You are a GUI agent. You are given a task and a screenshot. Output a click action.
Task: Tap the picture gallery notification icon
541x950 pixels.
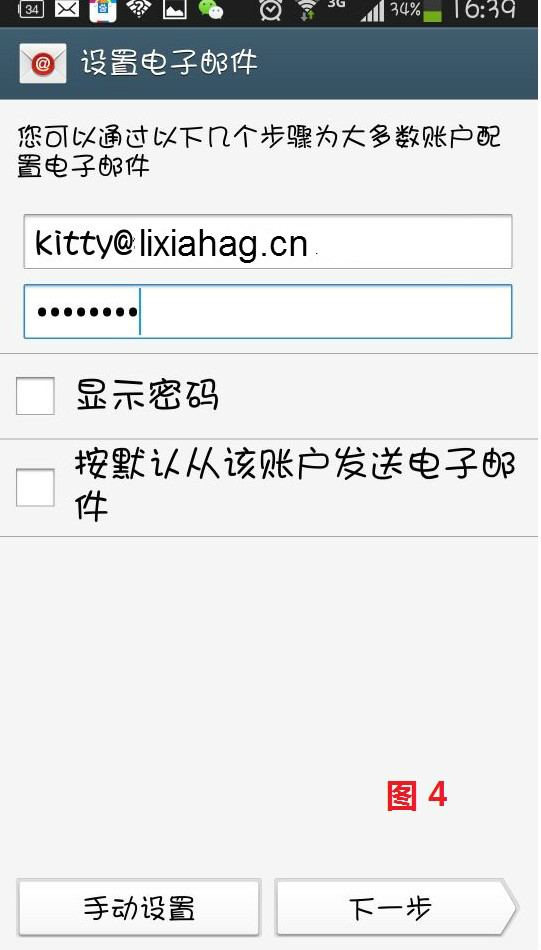pos(174,10)
